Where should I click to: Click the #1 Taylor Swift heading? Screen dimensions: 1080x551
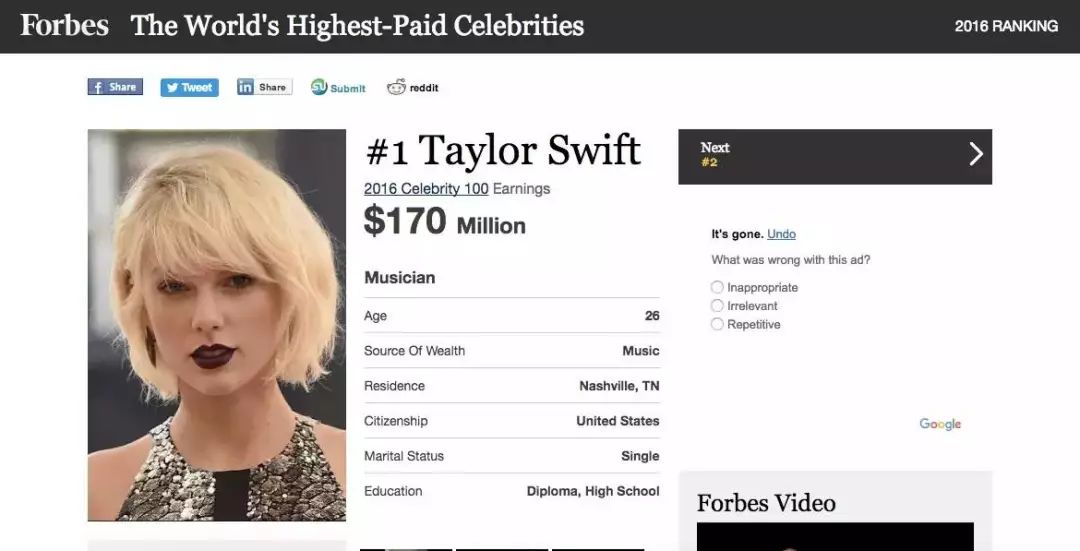[x=503, y=151]
